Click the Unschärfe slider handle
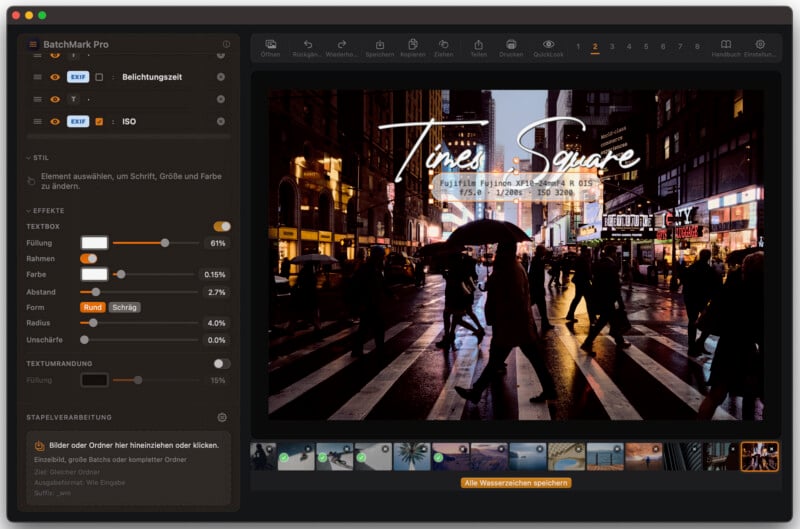The width and height of the screenshot is (800, 529). (85, 340)
